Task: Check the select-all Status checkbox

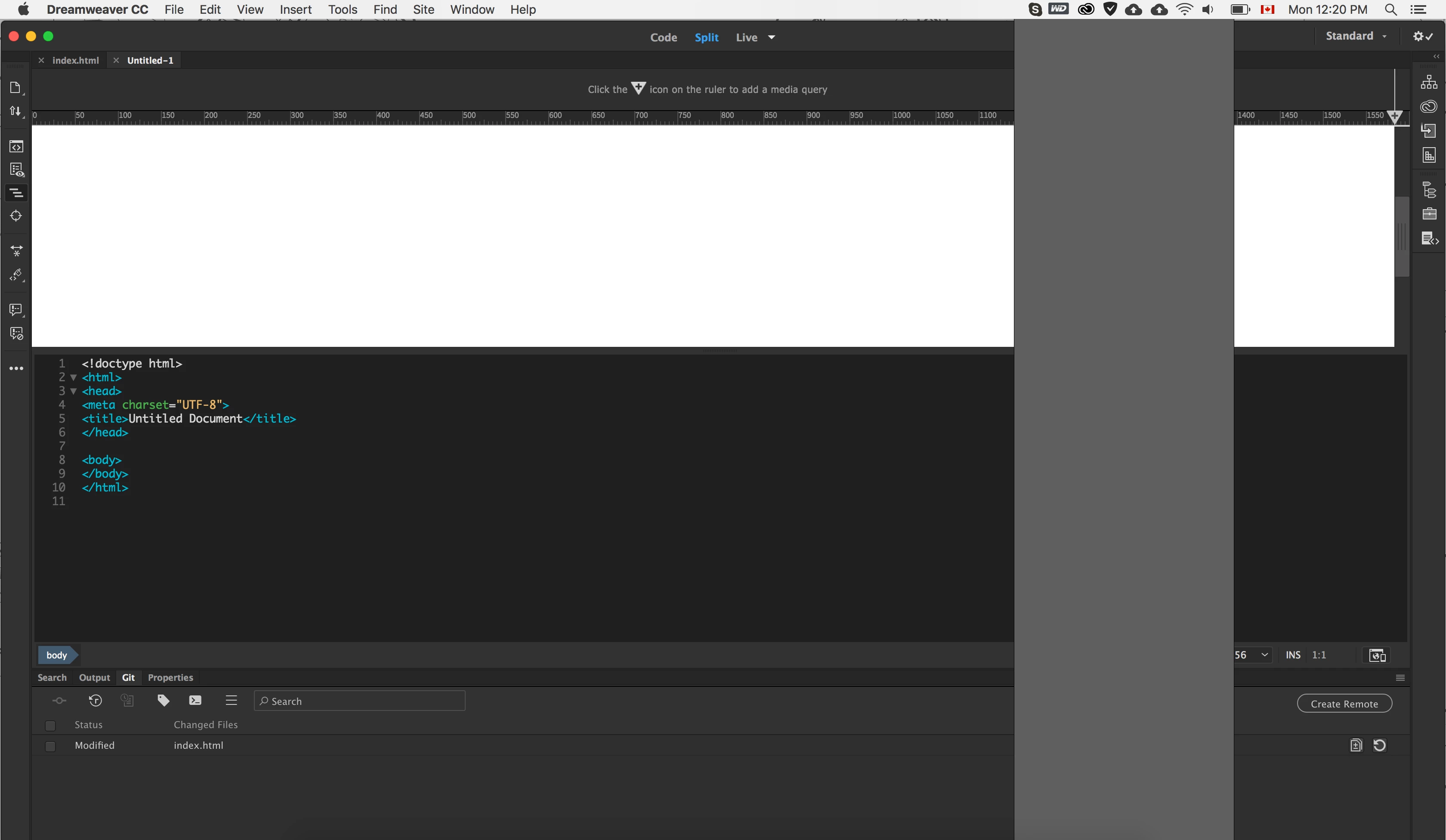Action: coord(50,725)
